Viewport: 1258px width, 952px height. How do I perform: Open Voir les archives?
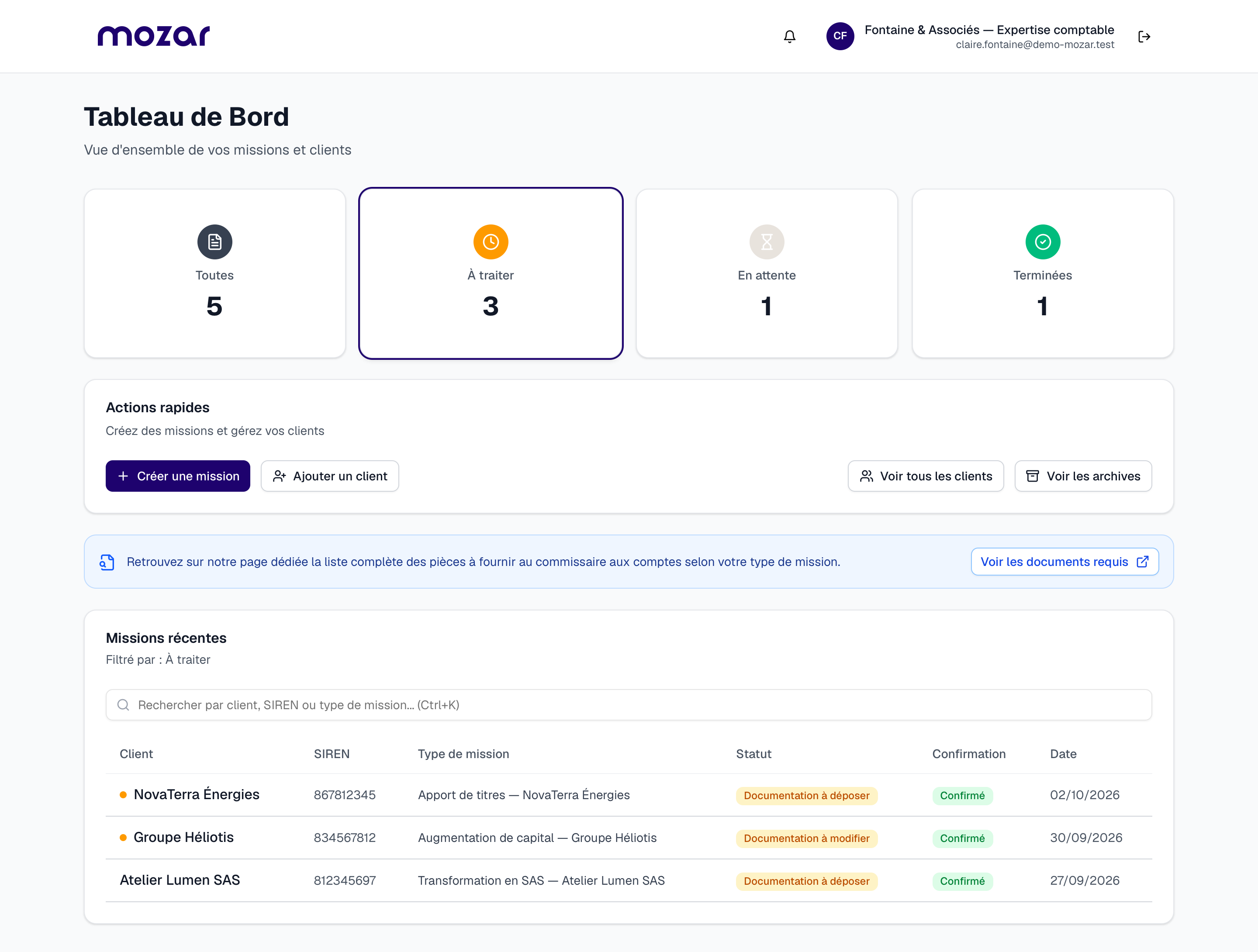[1083, 476]
